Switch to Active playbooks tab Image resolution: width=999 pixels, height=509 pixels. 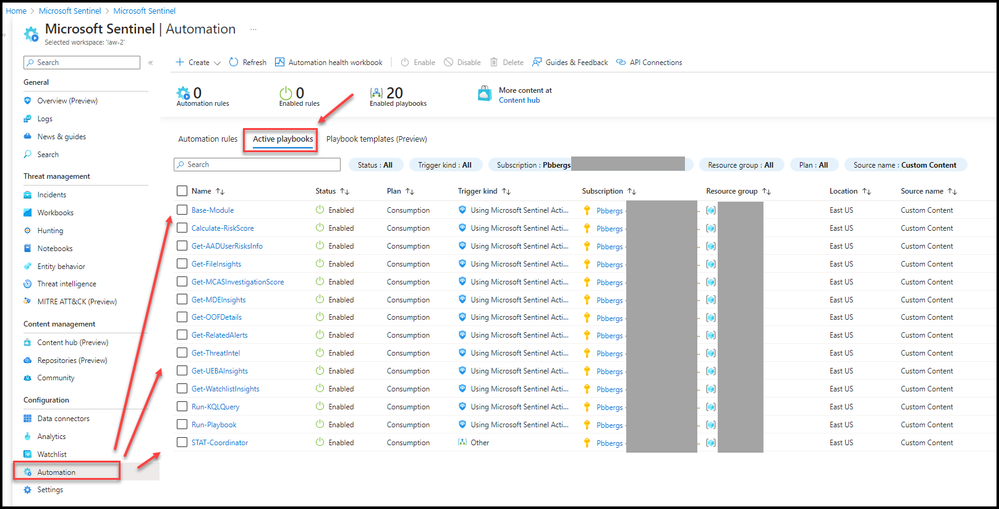283,139
